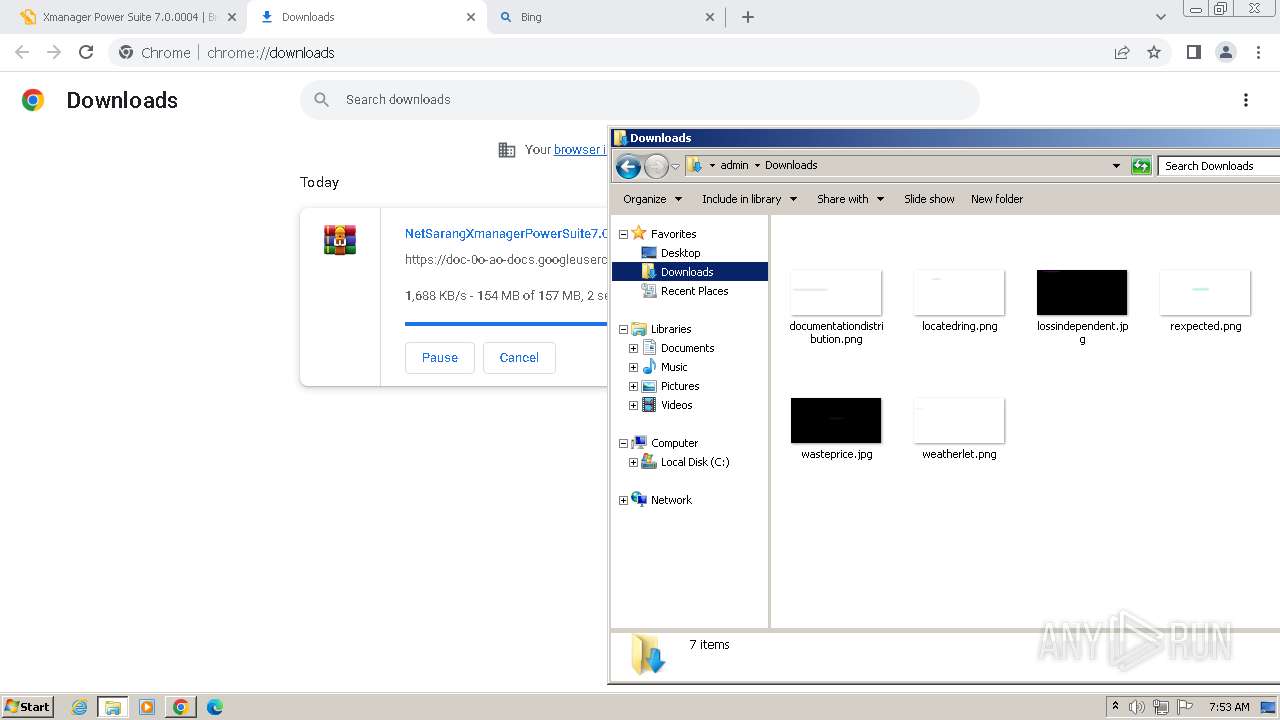Click Explorer forward arrow button
The height and width of the screenshot is (720, 1280).
pos(656,166)
